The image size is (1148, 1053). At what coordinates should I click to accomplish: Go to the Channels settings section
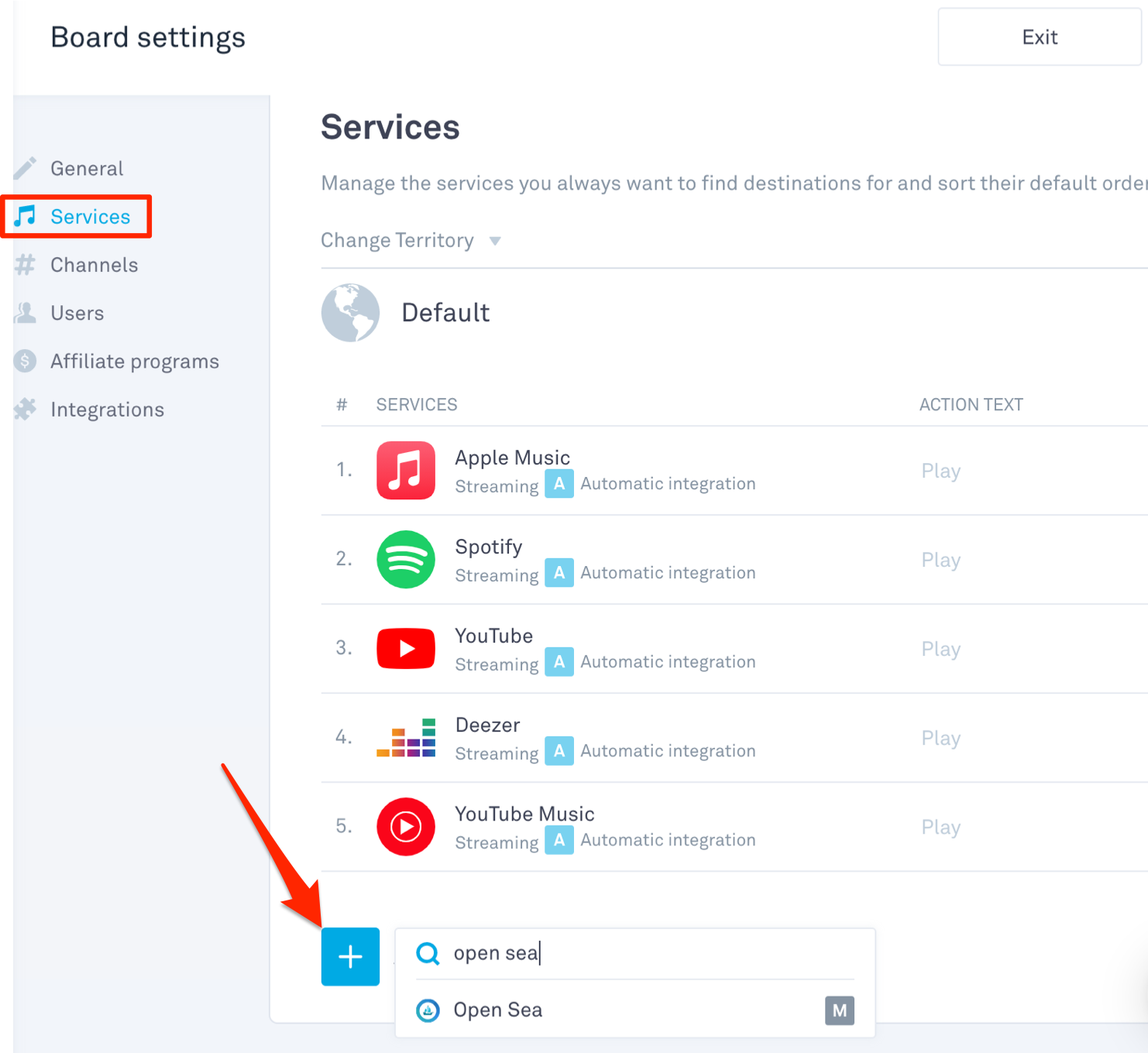click(94, 265)
